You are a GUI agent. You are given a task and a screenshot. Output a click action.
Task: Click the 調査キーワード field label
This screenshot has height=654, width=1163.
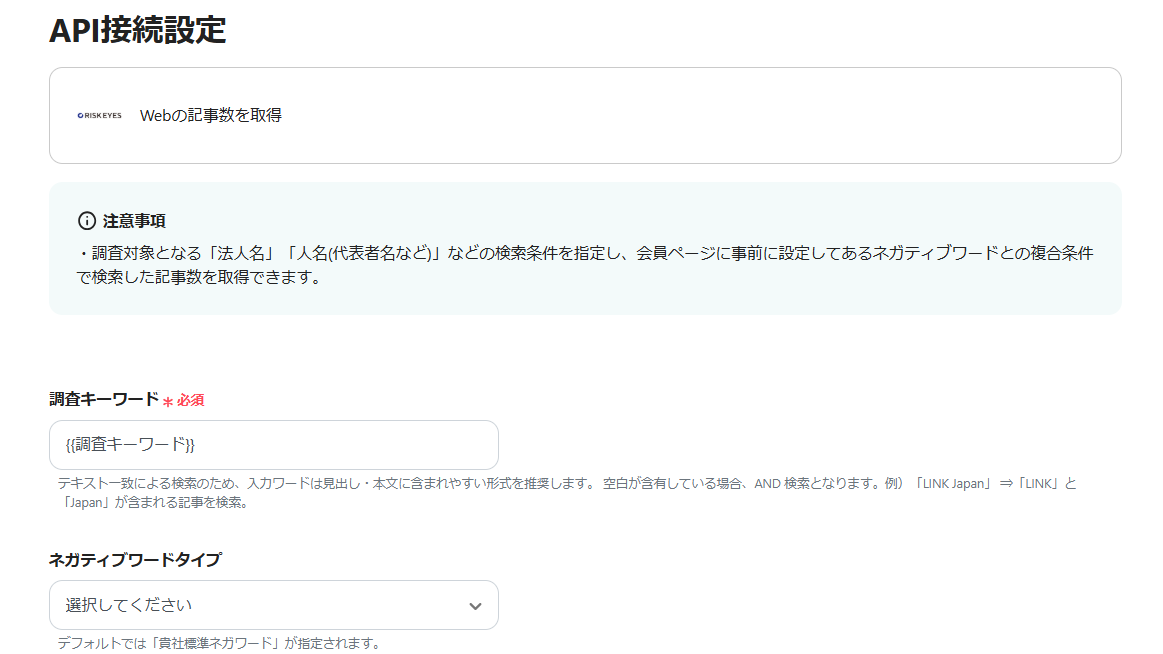pos(104,399)
